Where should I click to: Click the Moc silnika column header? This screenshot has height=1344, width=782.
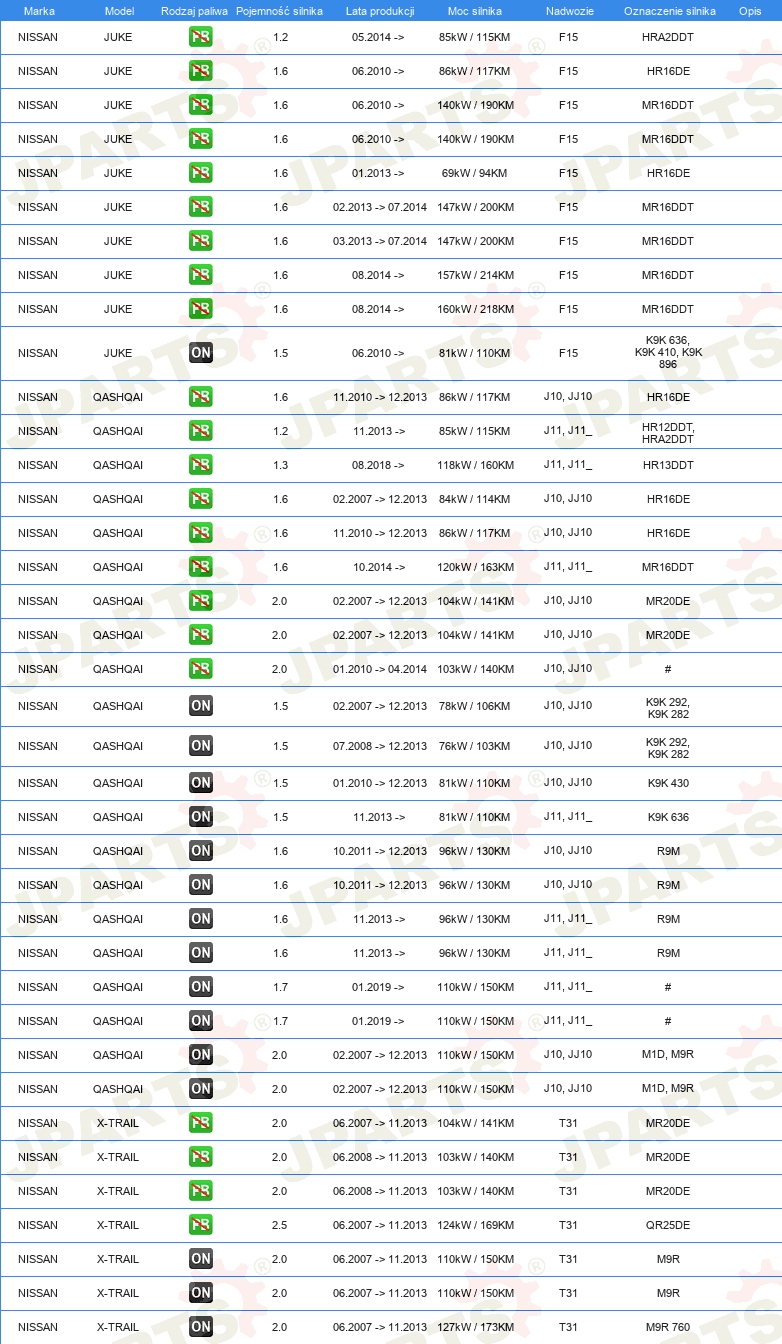tap(475, 10)
